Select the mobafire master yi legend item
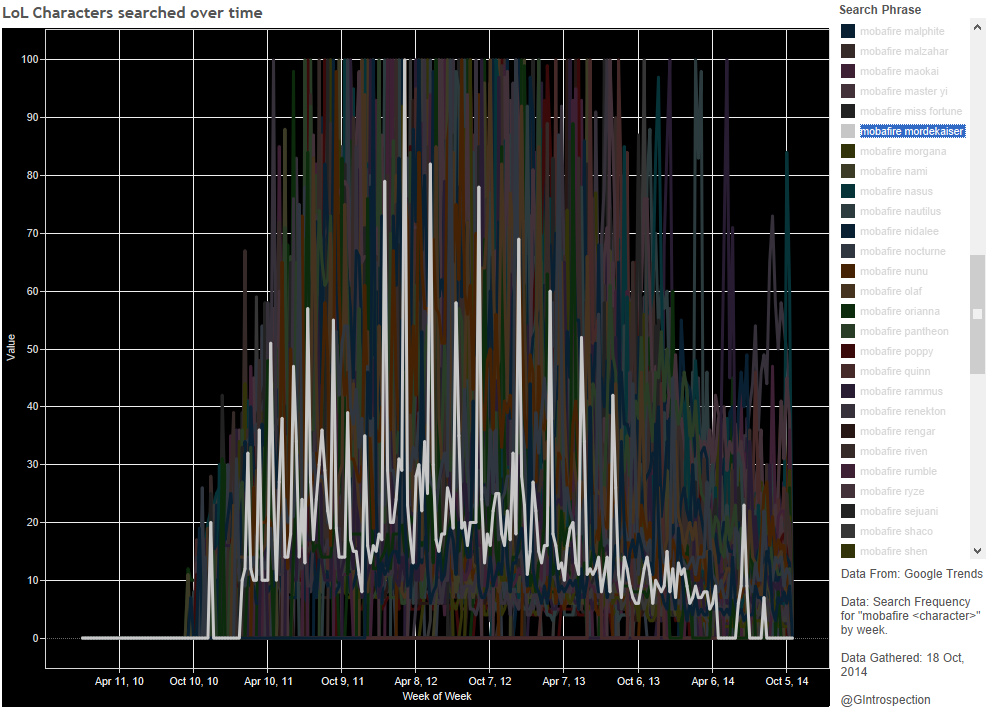The width and height of the screenshot is (990, 710). click(903, 91)
